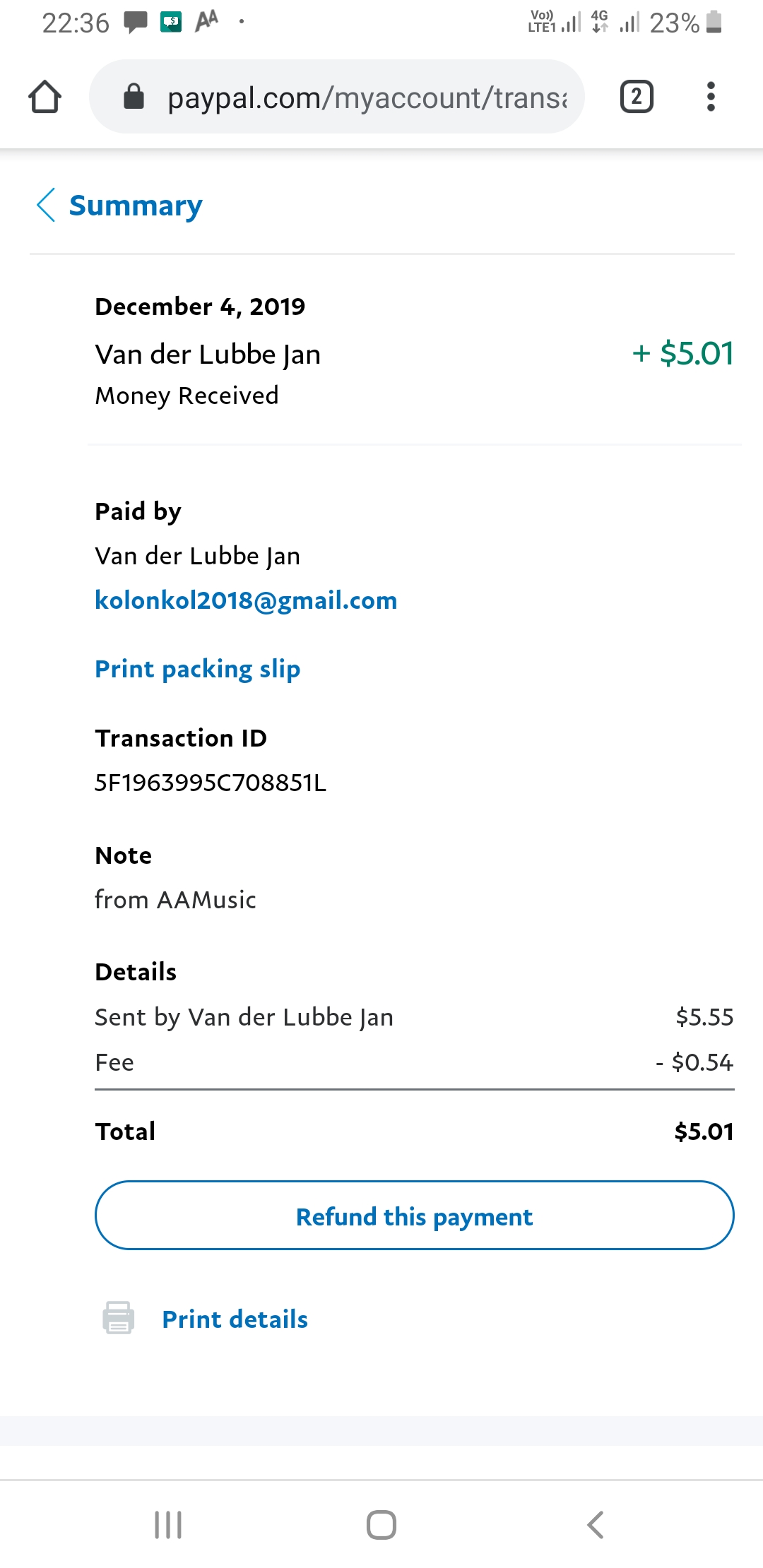This screenshot has height=1568, width=763.
Task: Tap the +$5.01 received amount
Action: click(x=682, y=353)
